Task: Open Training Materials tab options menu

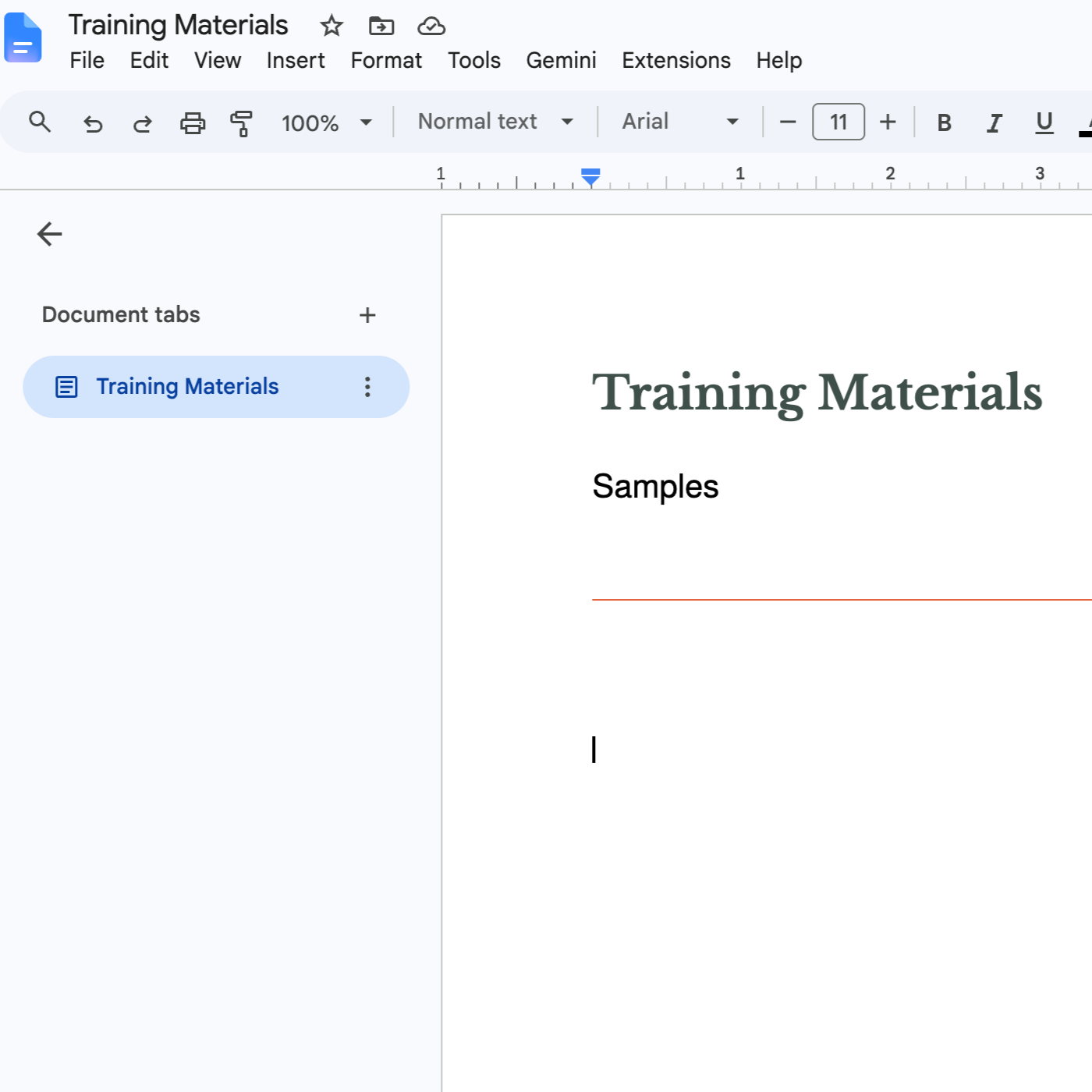Action: tap(367, 387)
